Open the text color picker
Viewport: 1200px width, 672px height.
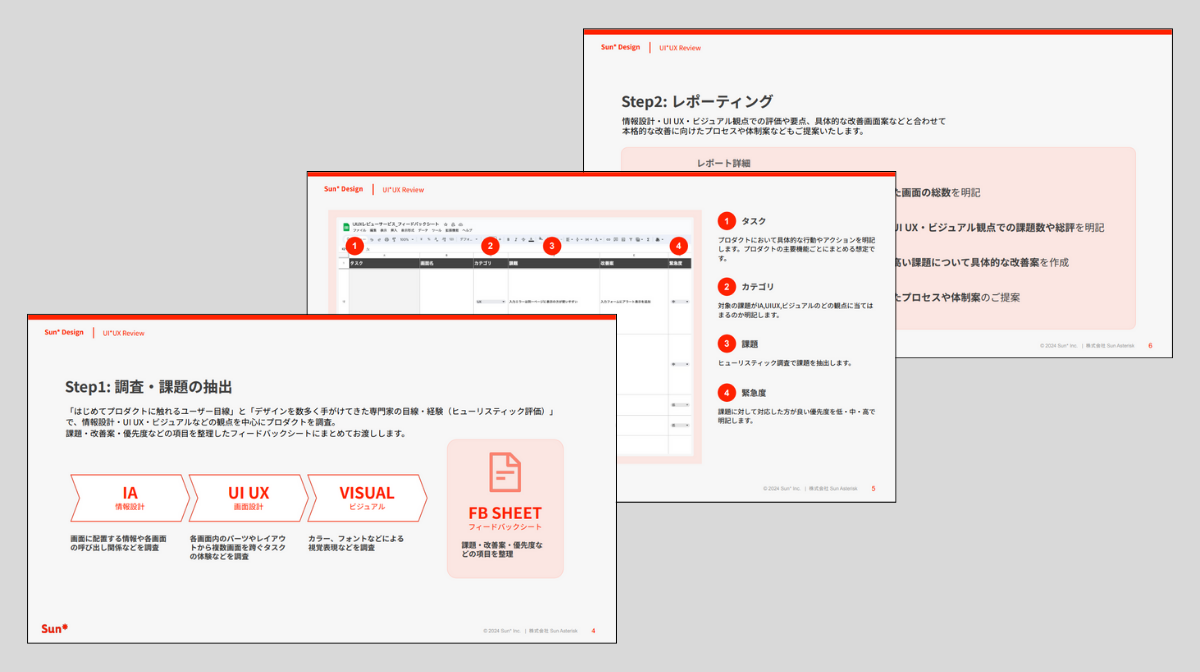tap(531, 240)
